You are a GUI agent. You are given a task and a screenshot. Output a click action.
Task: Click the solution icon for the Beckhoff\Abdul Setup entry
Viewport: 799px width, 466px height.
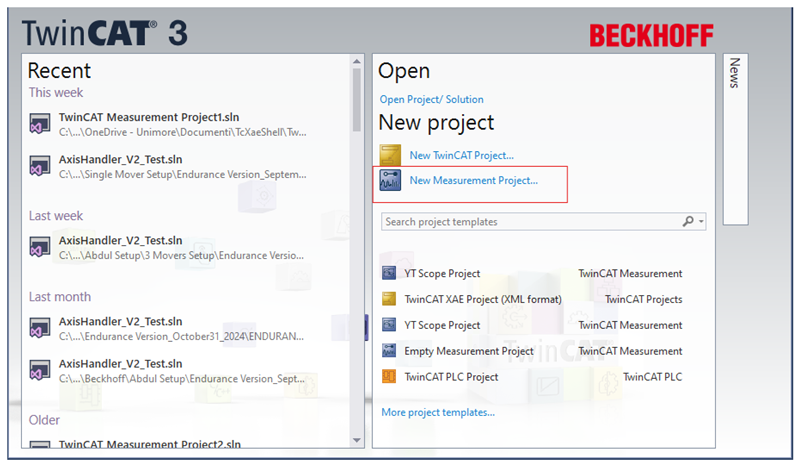click(x=39, y=370)
